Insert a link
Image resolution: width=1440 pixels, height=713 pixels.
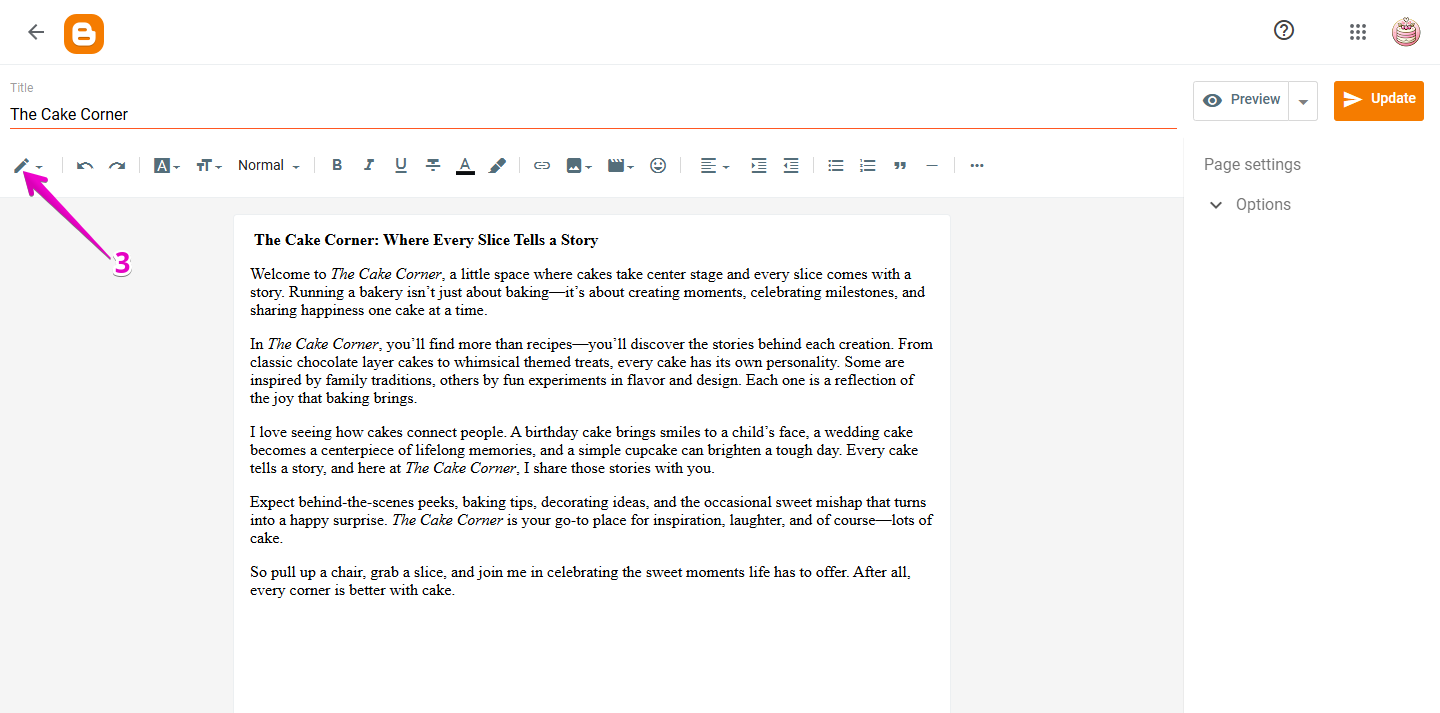pos(541,165)
